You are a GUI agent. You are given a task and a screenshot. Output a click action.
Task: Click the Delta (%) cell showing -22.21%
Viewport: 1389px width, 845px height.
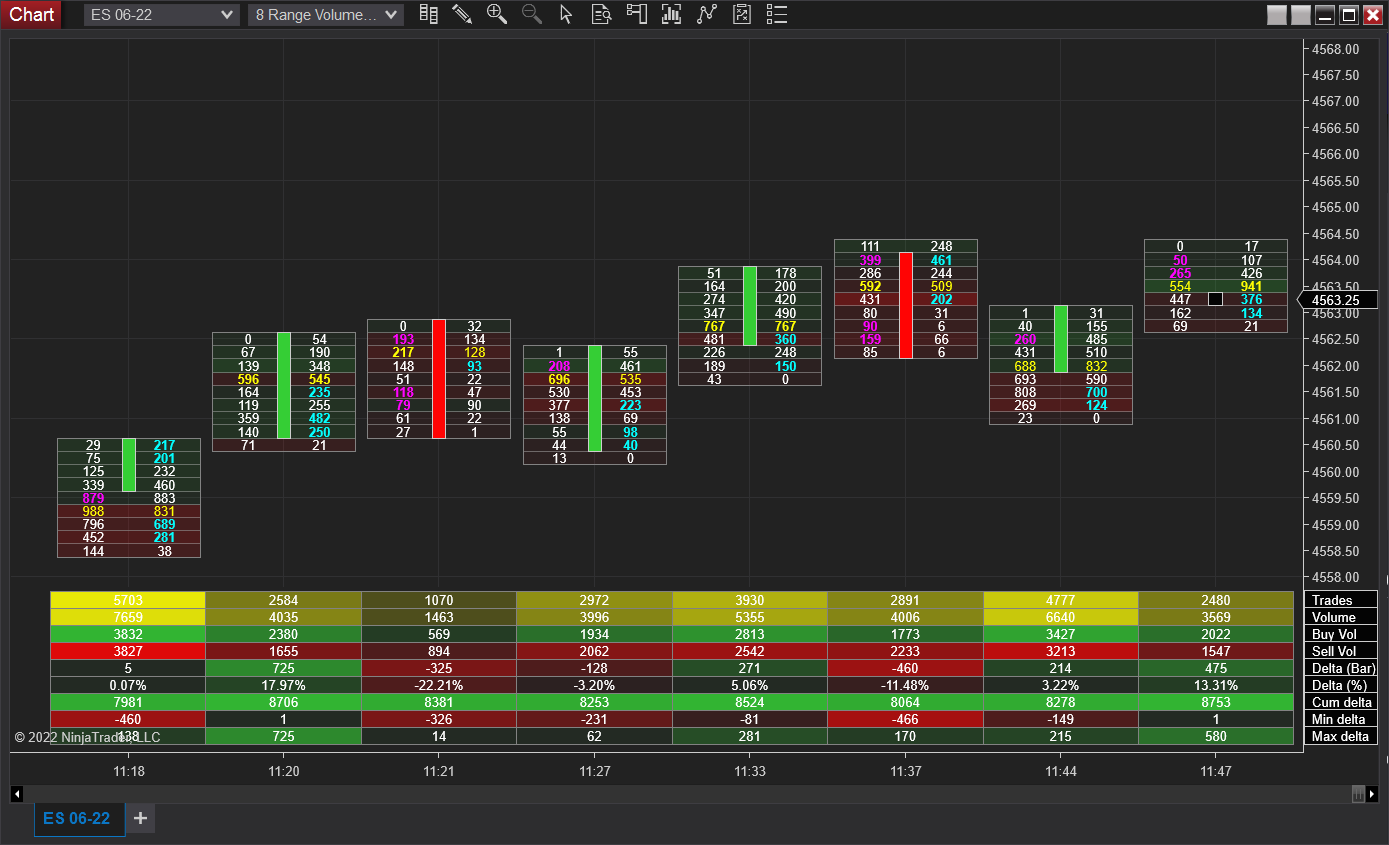439,685
